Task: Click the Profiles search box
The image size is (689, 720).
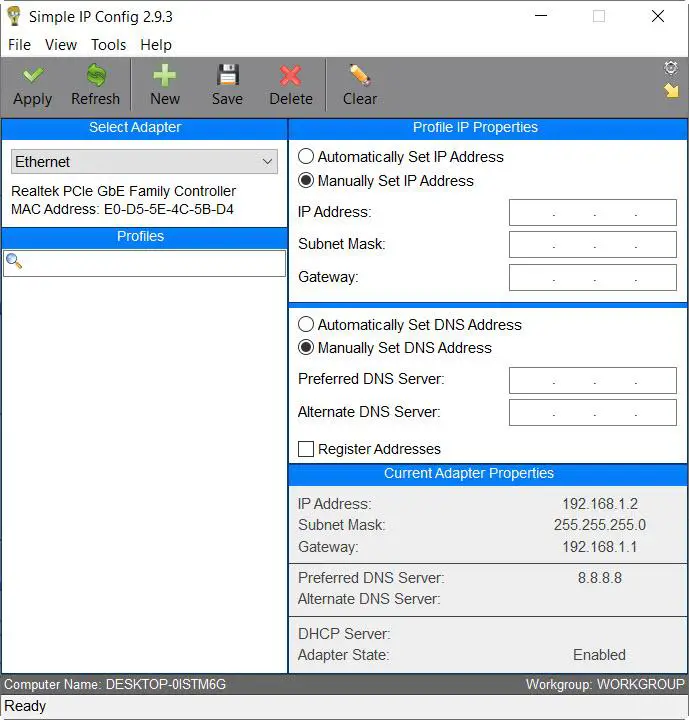Action: (144, 263)
